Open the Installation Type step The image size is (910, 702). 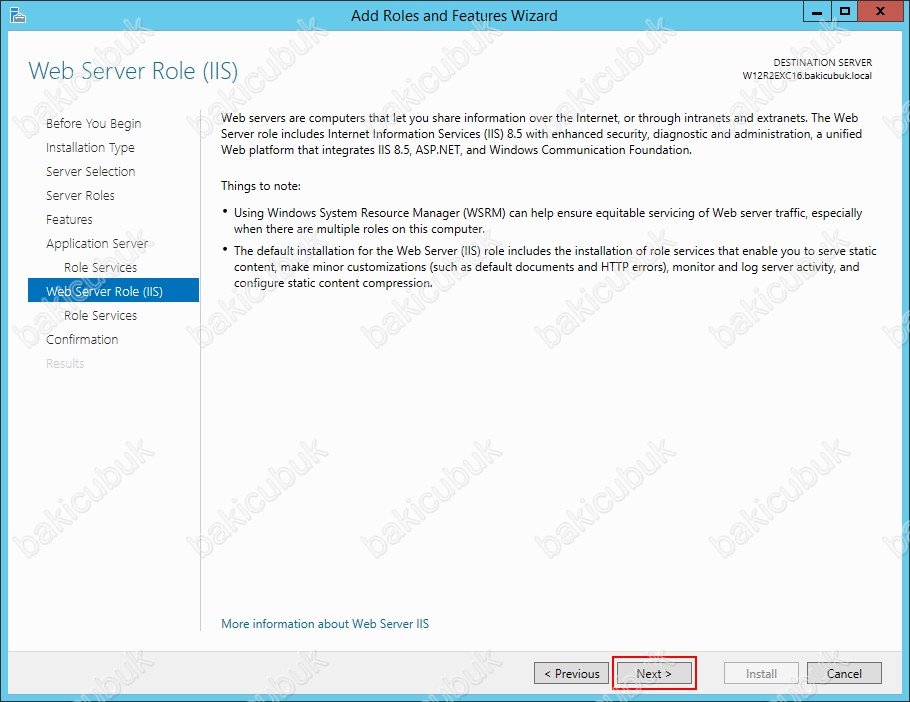click(x=90, y=147)
